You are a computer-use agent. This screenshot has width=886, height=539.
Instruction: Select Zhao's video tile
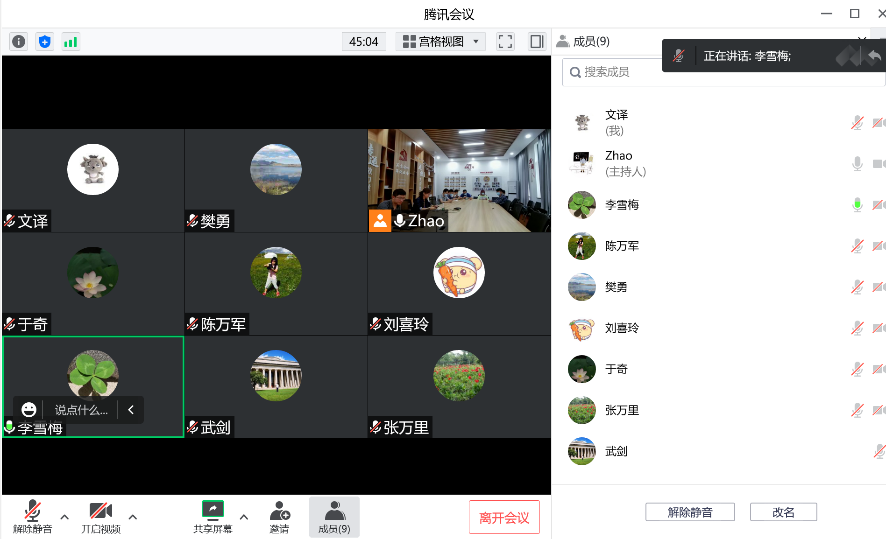(458, 180)
